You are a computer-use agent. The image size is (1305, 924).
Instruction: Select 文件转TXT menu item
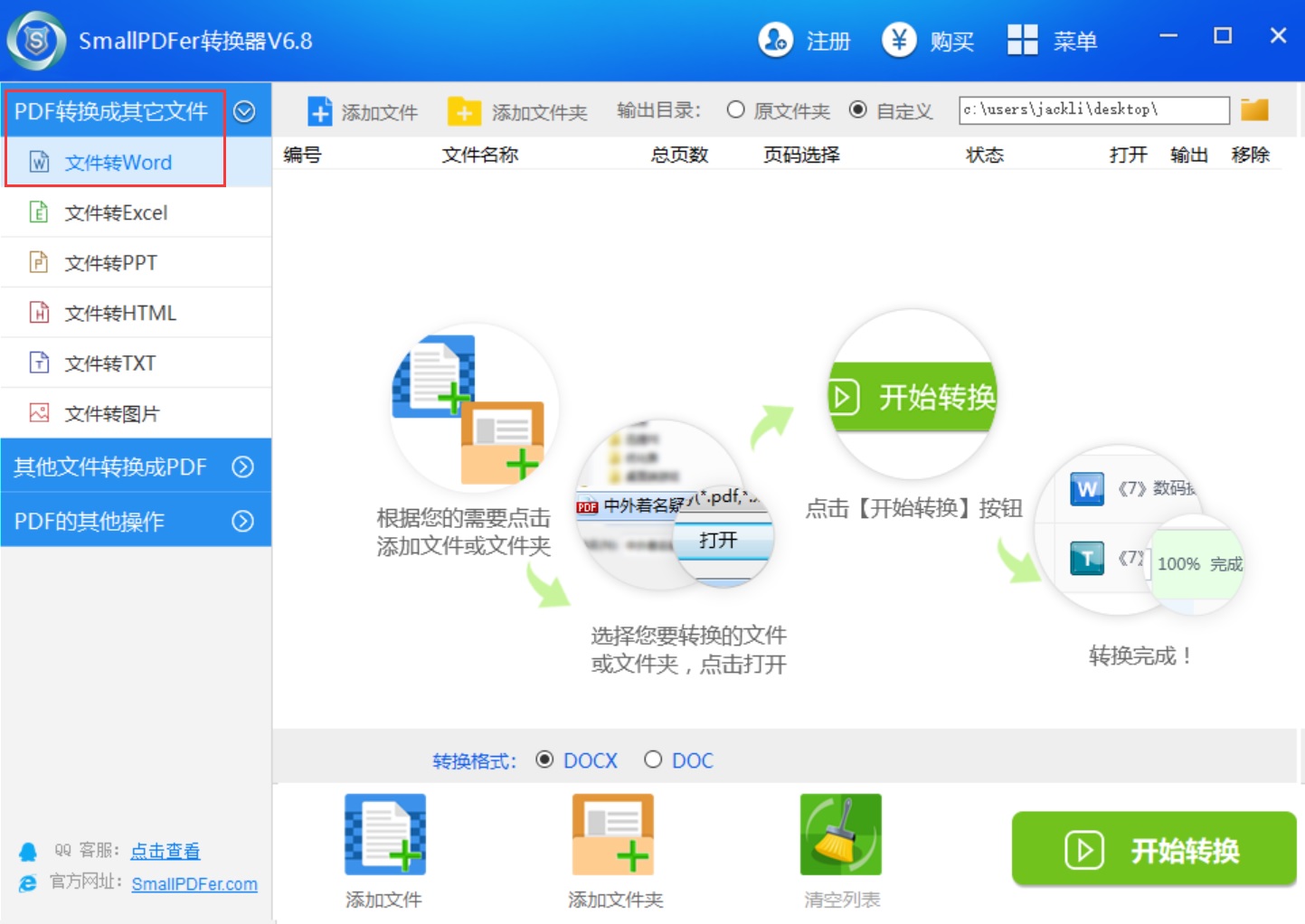[x=136, y=363]
